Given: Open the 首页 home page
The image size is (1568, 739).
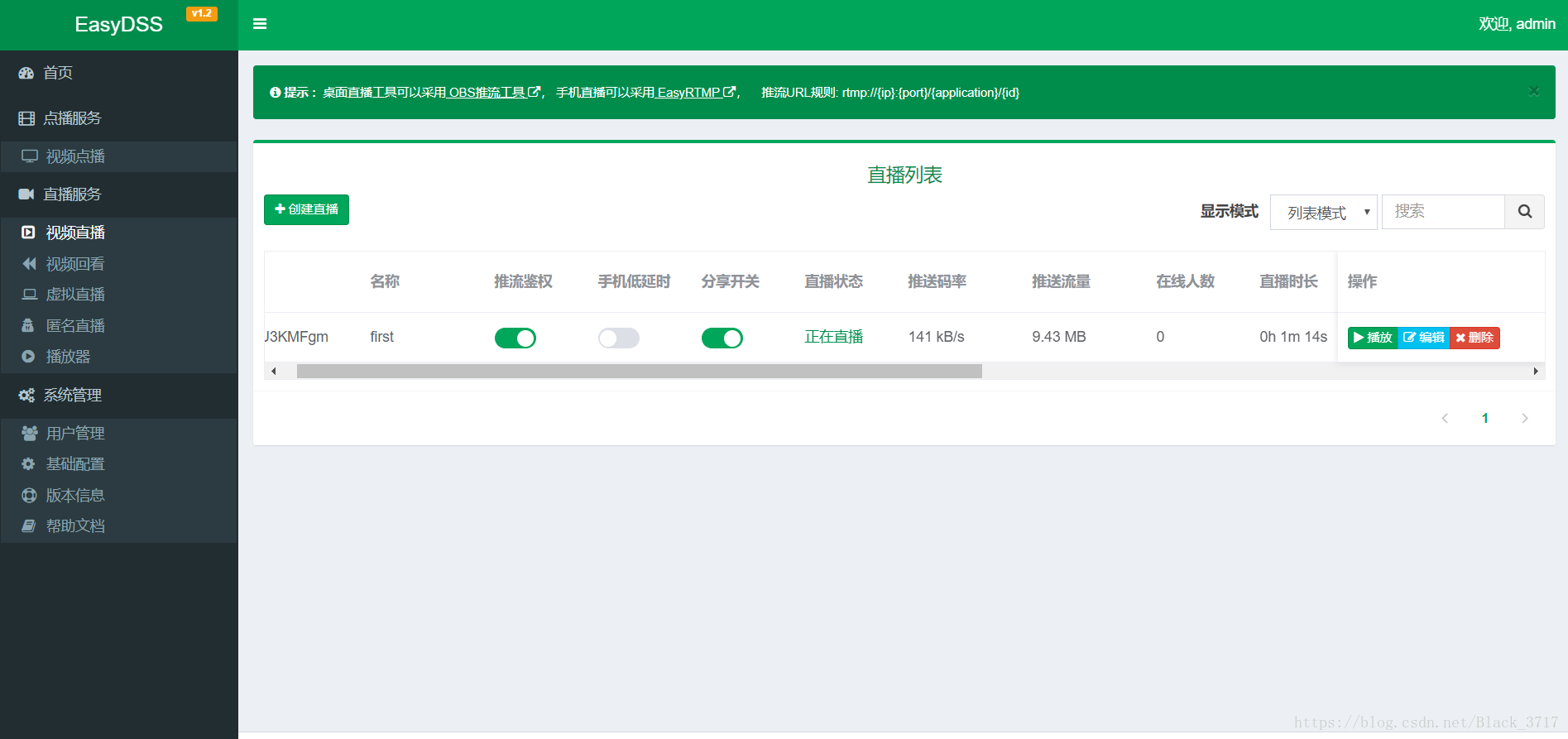Looking at the screenshot, I should [x=119, y=73].
